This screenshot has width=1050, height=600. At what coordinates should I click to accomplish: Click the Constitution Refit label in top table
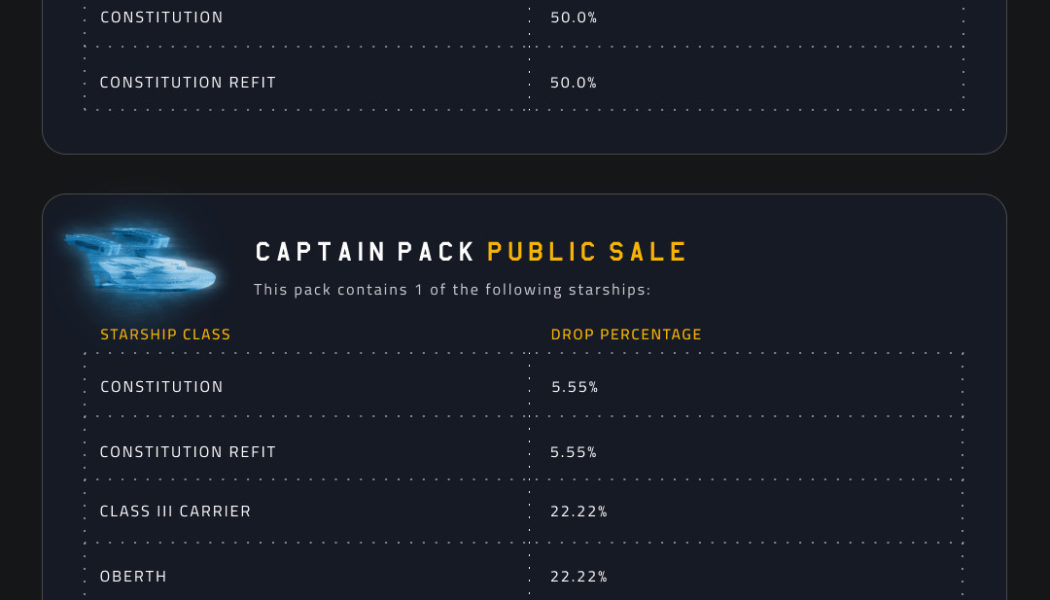tap(188, 82)
